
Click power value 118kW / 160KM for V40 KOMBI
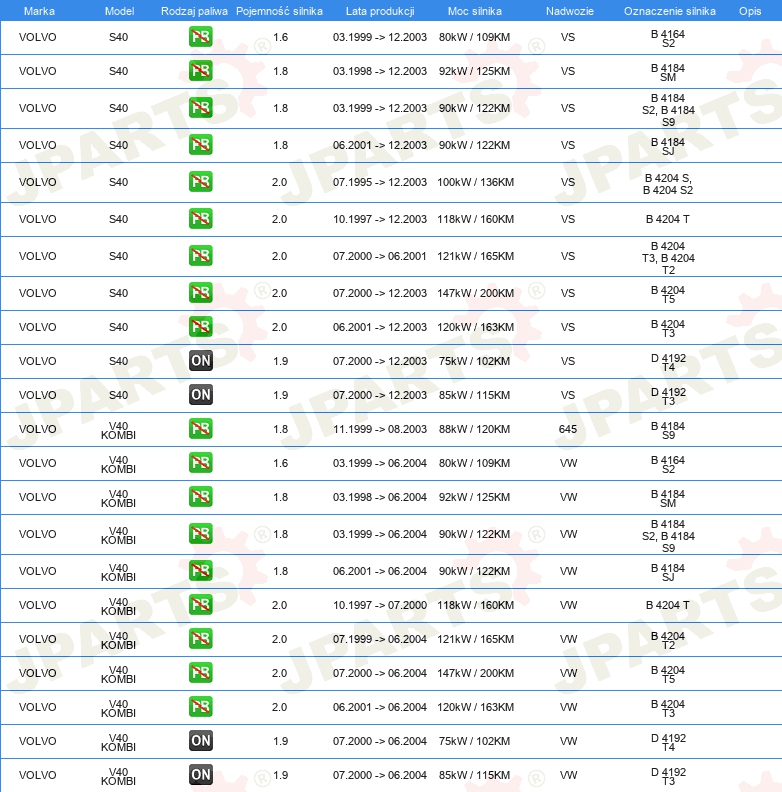tap(475, 605)
